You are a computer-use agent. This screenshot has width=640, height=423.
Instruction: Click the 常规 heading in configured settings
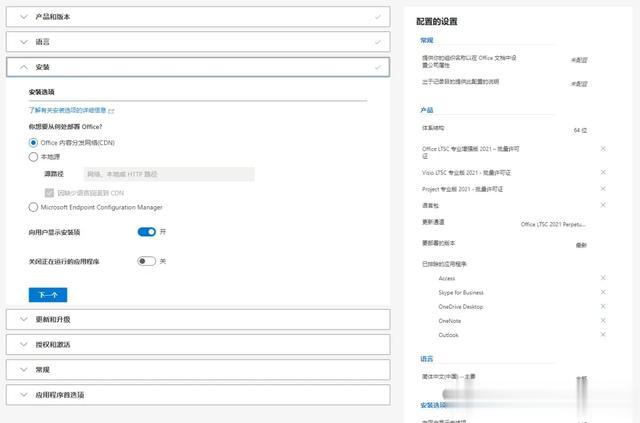(x=427, y=40)
